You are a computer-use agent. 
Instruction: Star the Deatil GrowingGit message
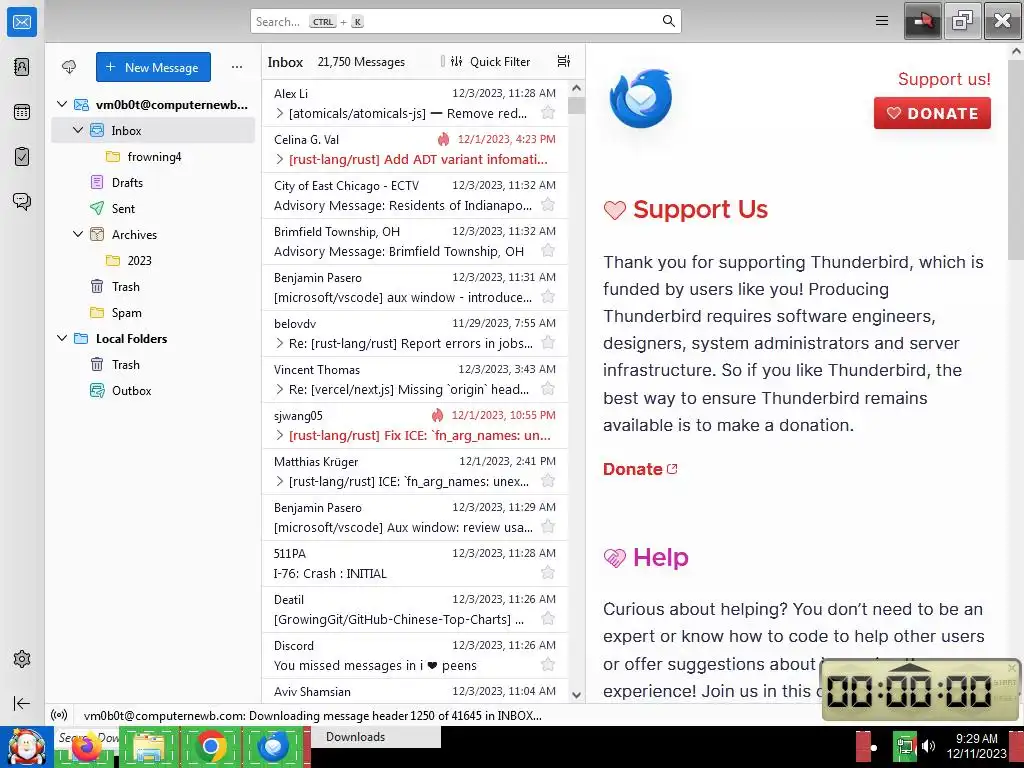tap(548, 619)
